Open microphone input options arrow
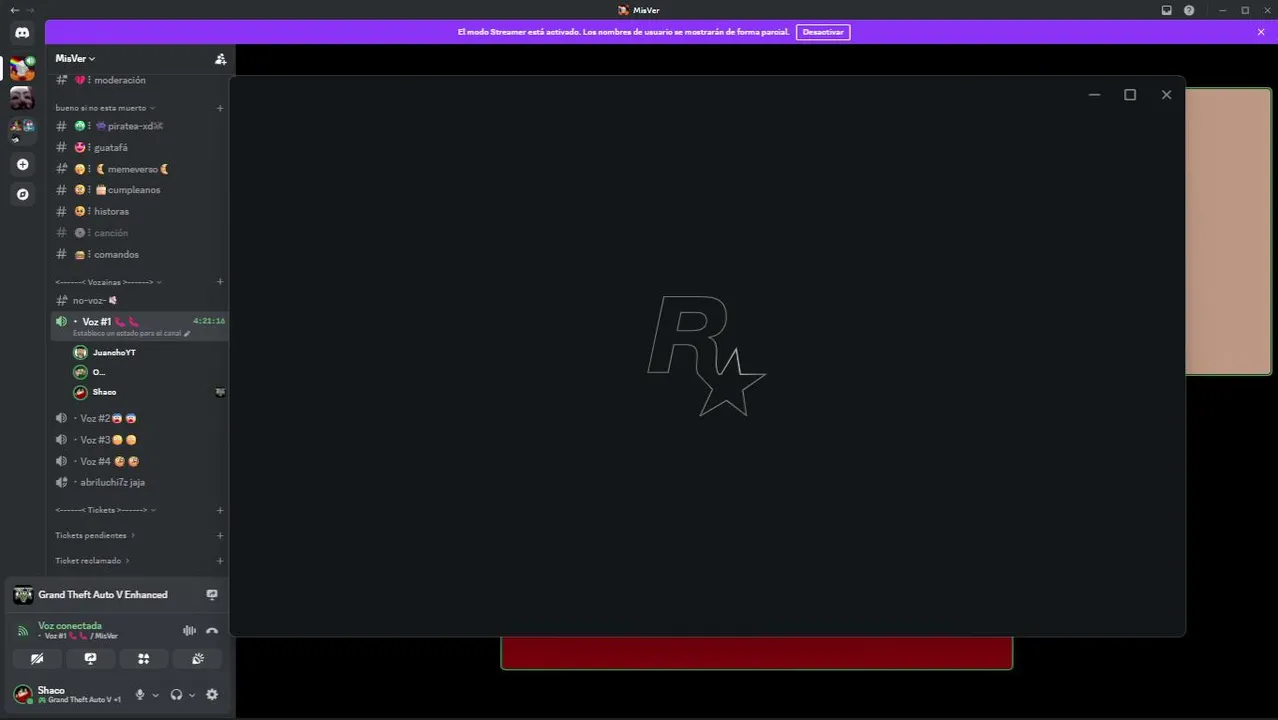Viewport: 1278px width, 720px height. 155,695
